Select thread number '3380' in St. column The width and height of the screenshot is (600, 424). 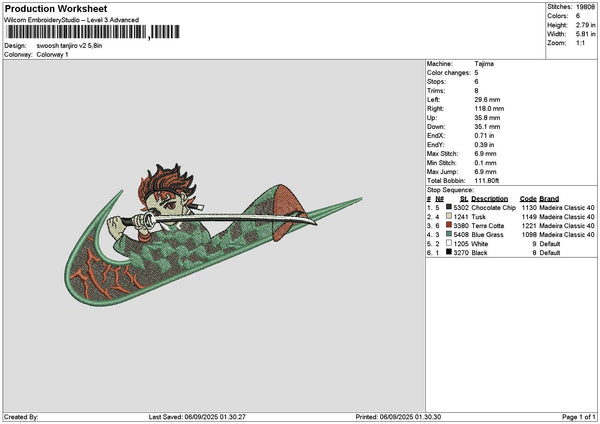tap(461, 226)
